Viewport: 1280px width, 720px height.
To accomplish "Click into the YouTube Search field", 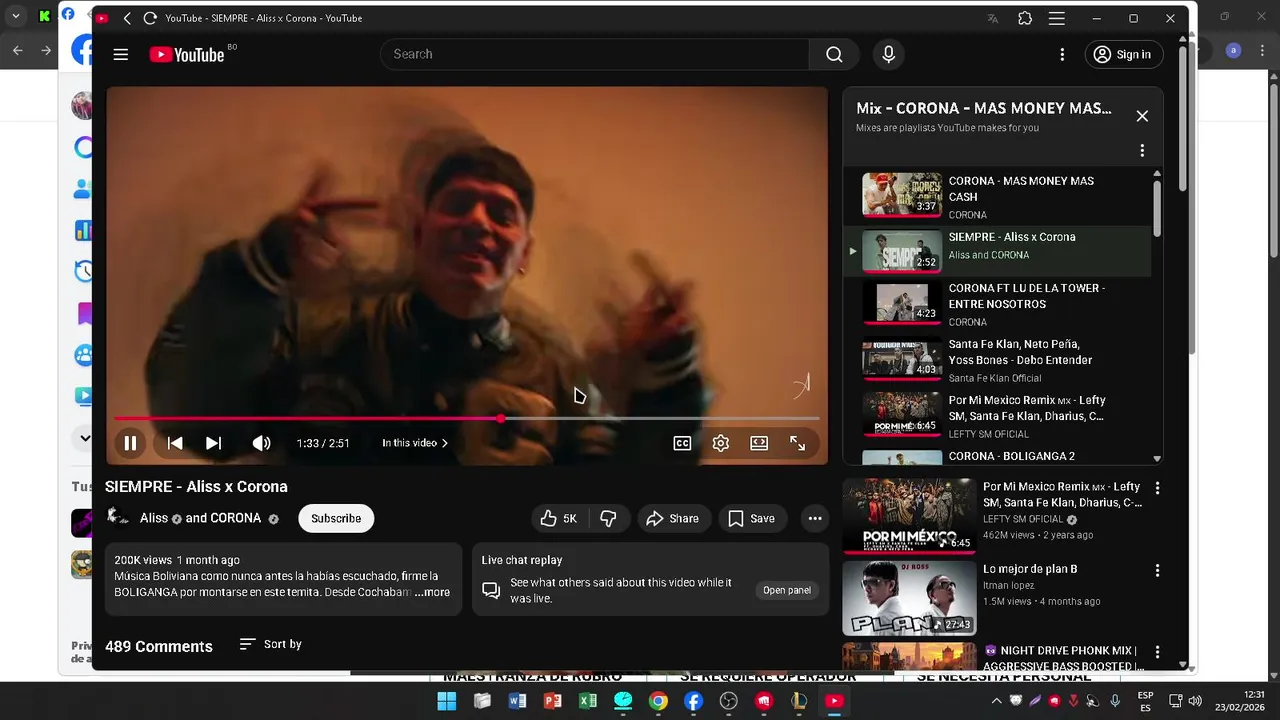I will point(595,55).
